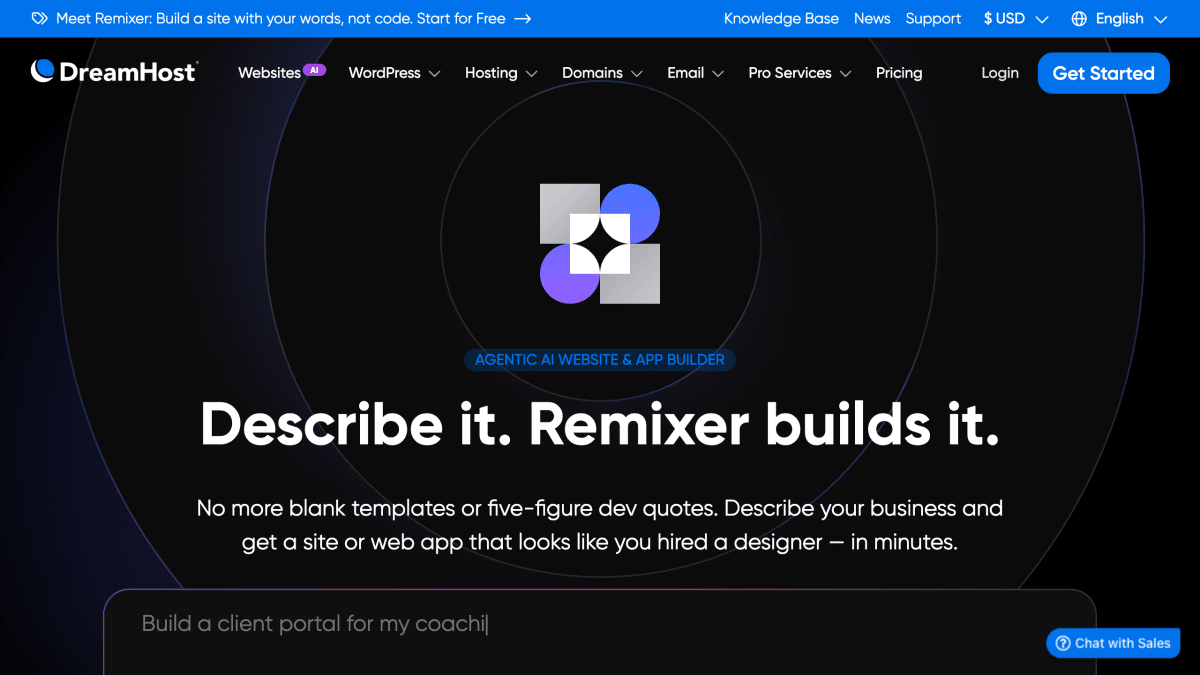The image size is (1200, 675).
Task: Click the Get Started button
Action: pos(1103,73)
